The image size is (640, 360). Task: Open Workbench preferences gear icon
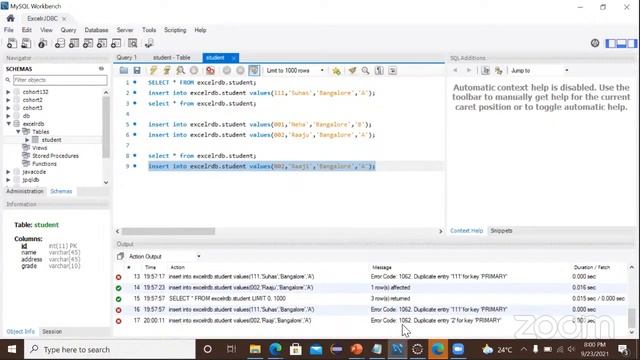(x=595, y=43)
